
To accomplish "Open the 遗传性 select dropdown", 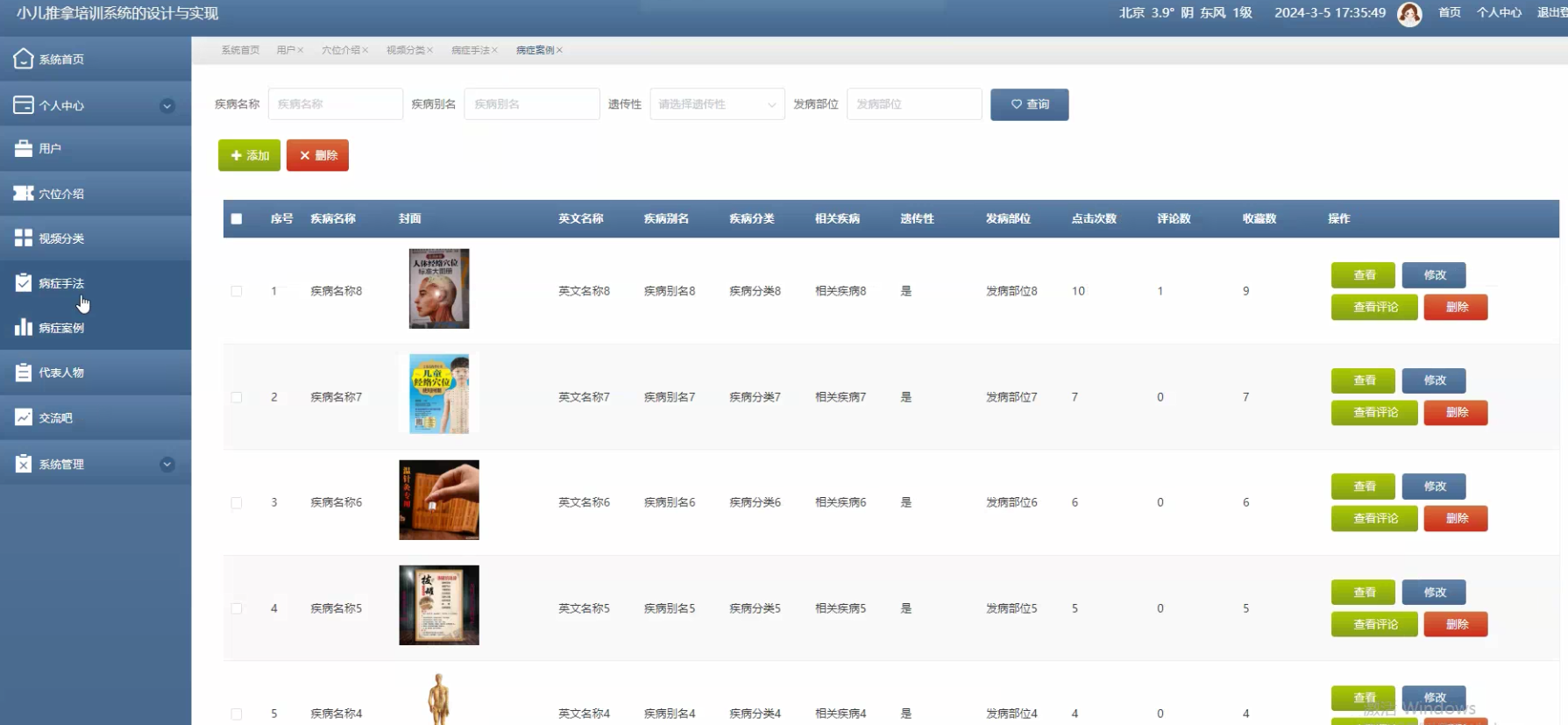I will (717, 104).
